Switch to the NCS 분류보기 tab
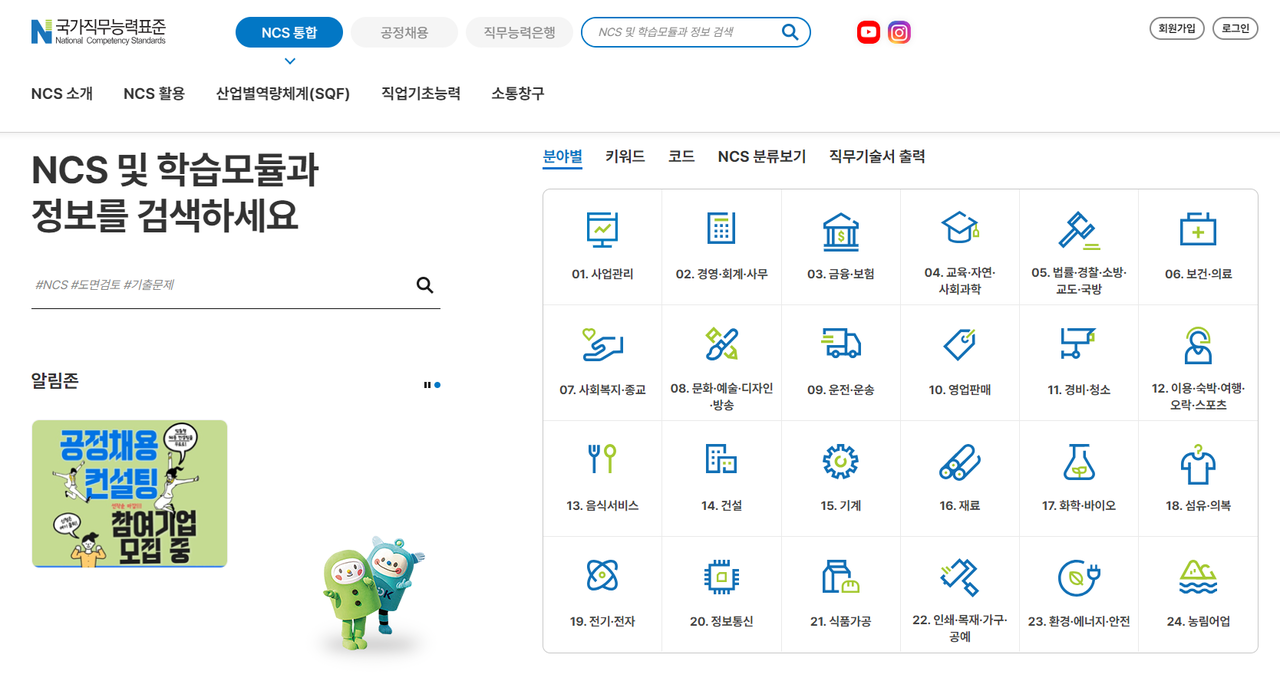This screenshot has height=694, width=1280. pyautogui.click(x=762, y=157)
